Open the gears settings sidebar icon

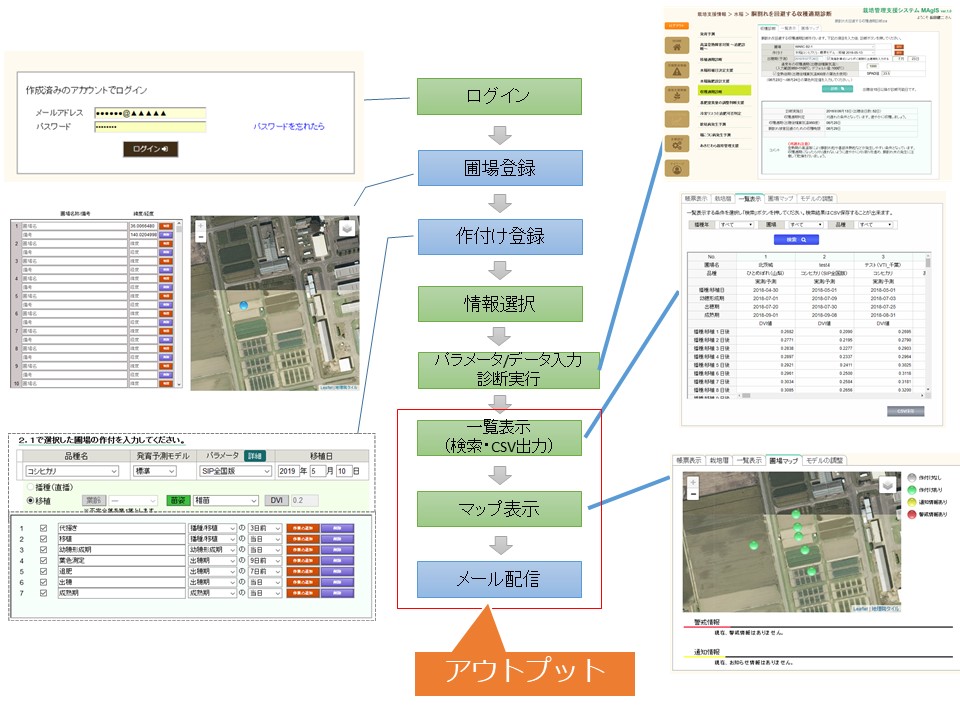coord(677,144)
